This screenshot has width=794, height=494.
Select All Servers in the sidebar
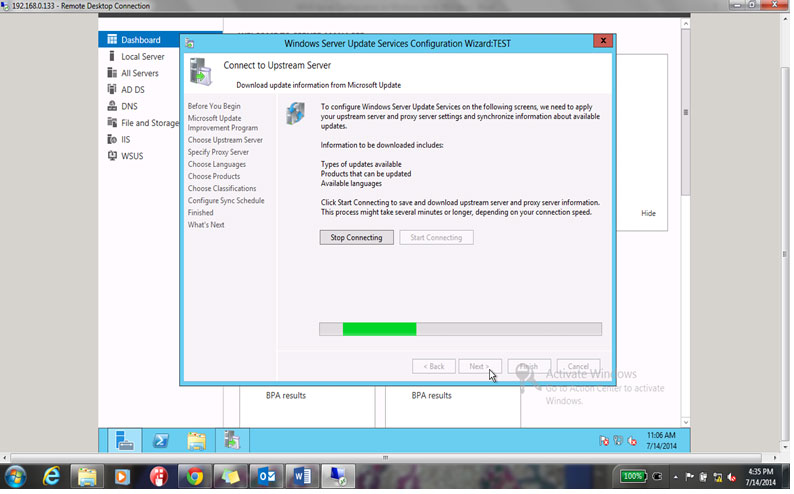(x=139, y=73)
